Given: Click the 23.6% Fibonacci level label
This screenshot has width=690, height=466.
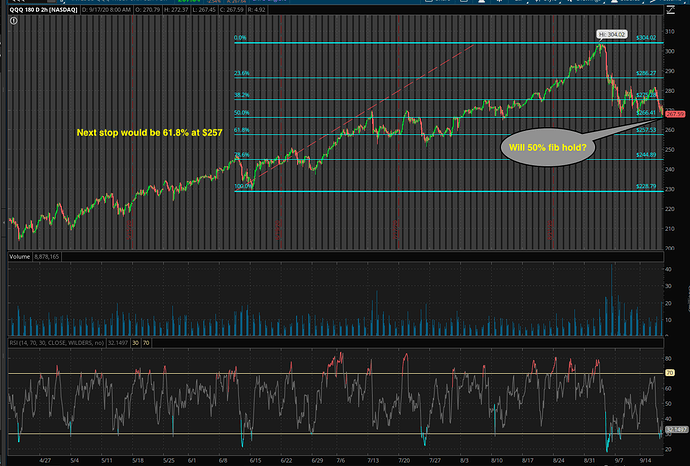Looking at the screenshot, I should [240, 73].
